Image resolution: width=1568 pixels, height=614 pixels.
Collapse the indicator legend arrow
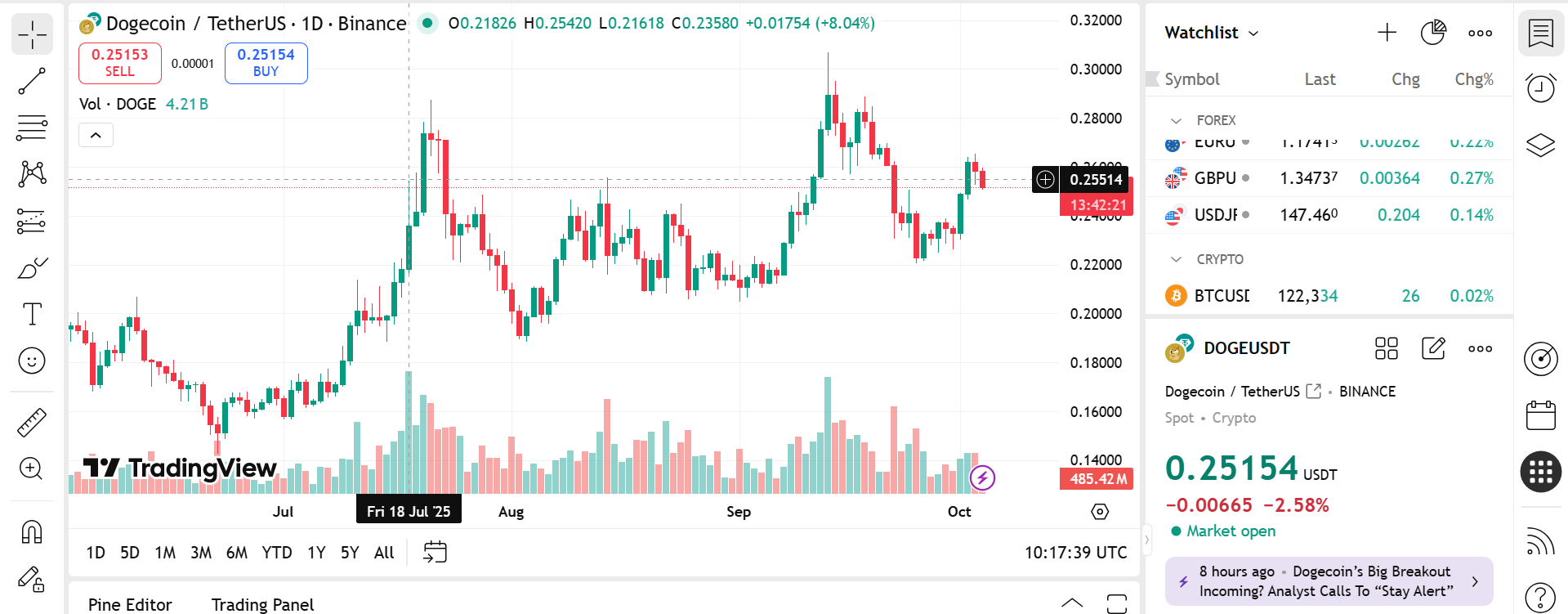(x=96, y=135)
